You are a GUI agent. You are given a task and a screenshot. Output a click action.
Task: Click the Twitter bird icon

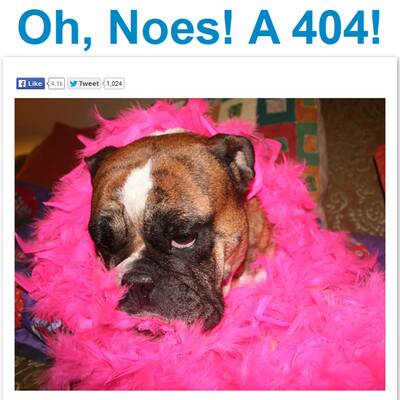[x=74, y=84]
